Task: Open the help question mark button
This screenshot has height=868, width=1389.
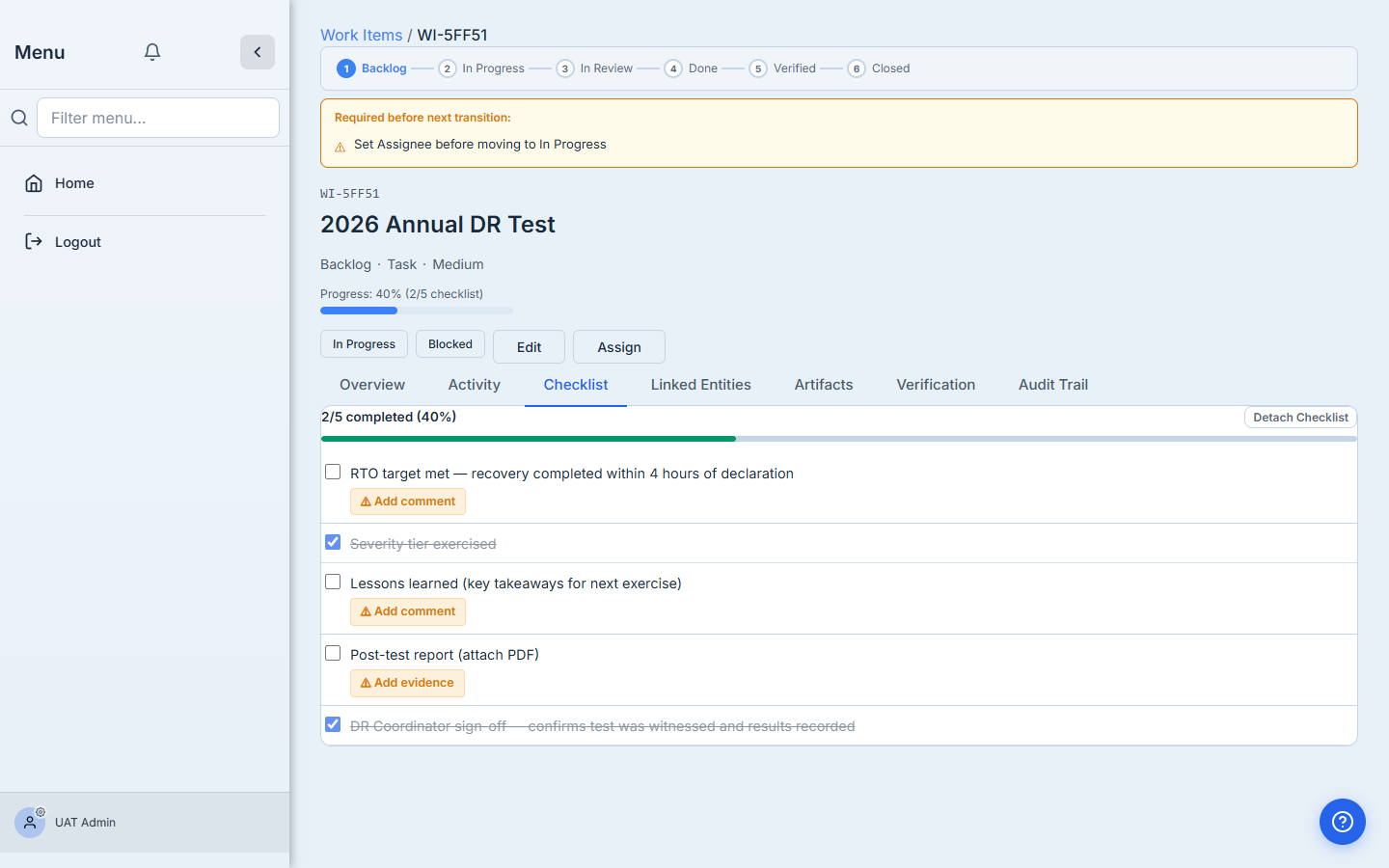Action: click(1343, 822)
